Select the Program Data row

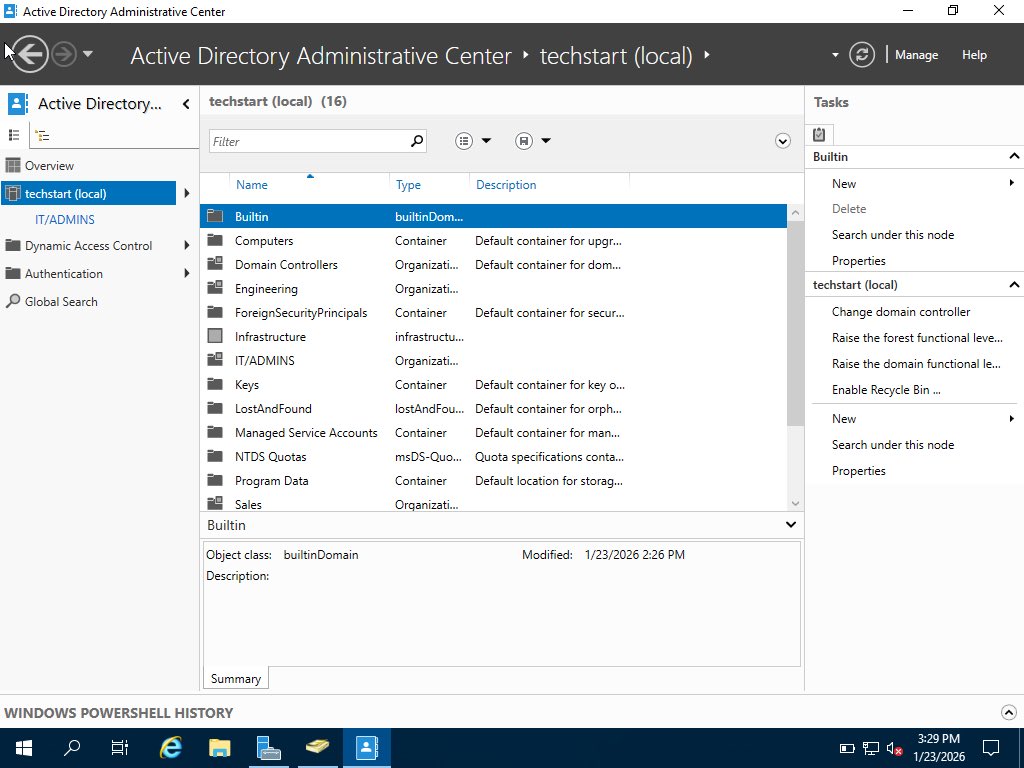[494, 481]
